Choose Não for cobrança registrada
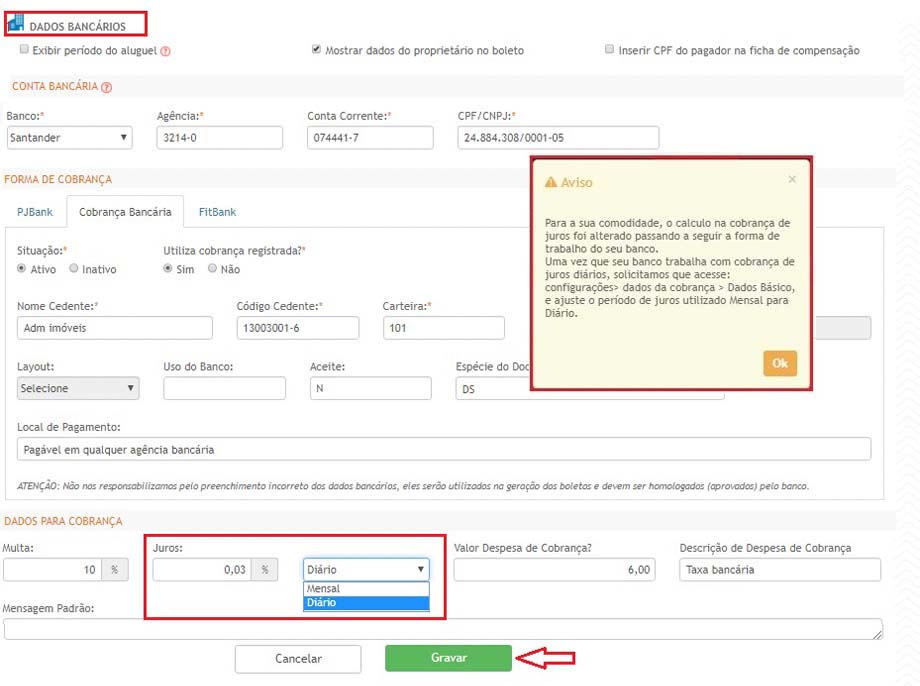920x686 pixels. [x=213, y=269]
